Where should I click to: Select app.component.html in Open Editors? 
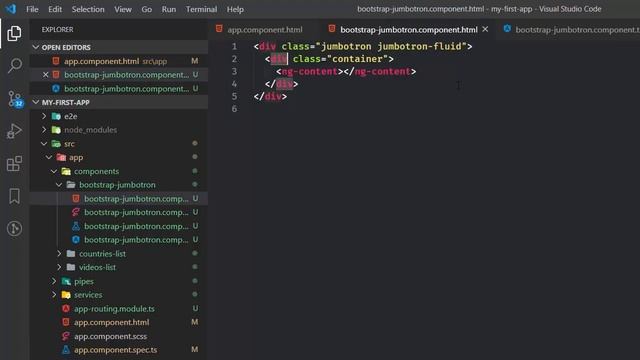119,61
